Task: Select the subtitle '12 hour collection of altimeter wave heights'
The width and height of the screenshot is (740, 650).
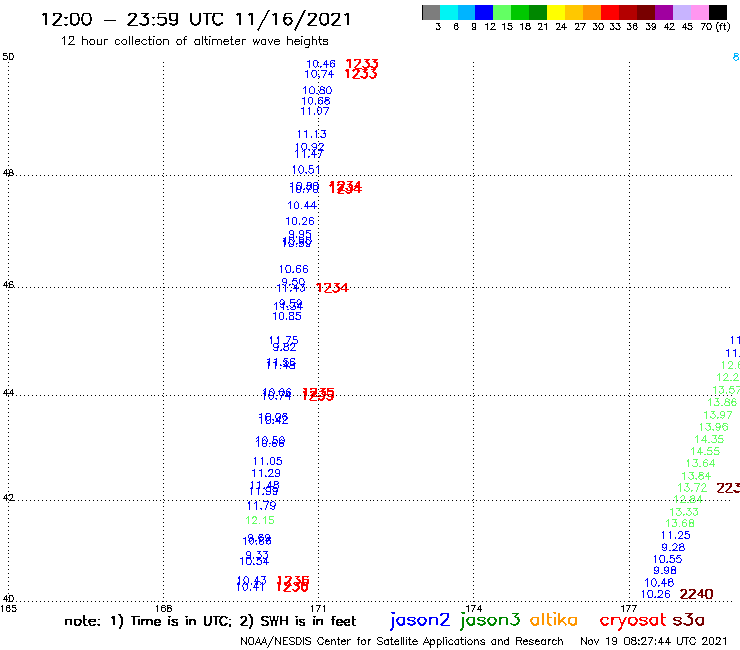Action: pyautogui.click(x=194, y=42)
